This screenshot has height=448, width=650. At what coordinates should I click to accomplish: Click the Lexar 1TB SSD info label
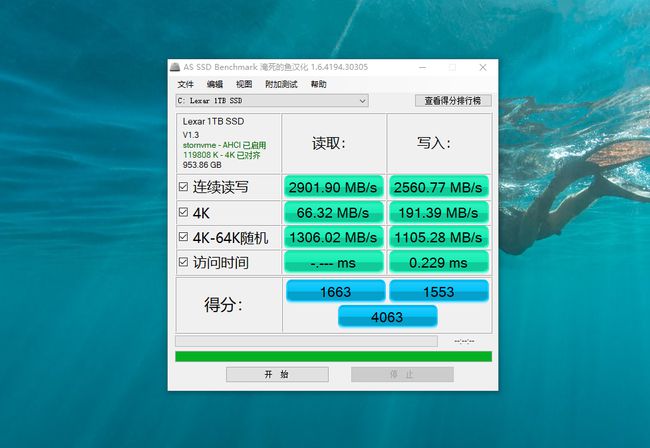tap(213, 121)
